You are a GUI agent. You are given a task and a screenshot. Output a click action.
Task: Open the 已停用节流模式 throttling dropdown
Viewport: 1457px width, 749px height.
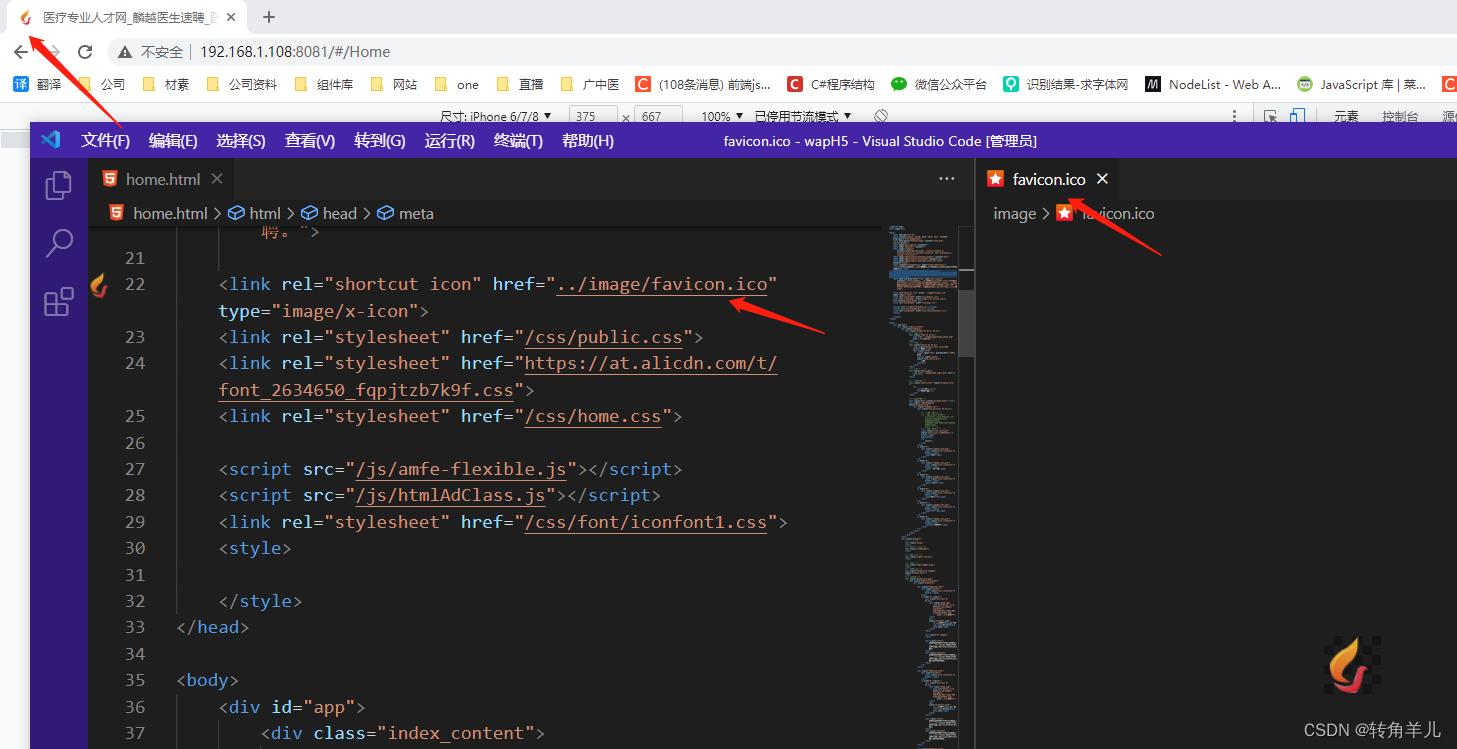tap(803, 117)
